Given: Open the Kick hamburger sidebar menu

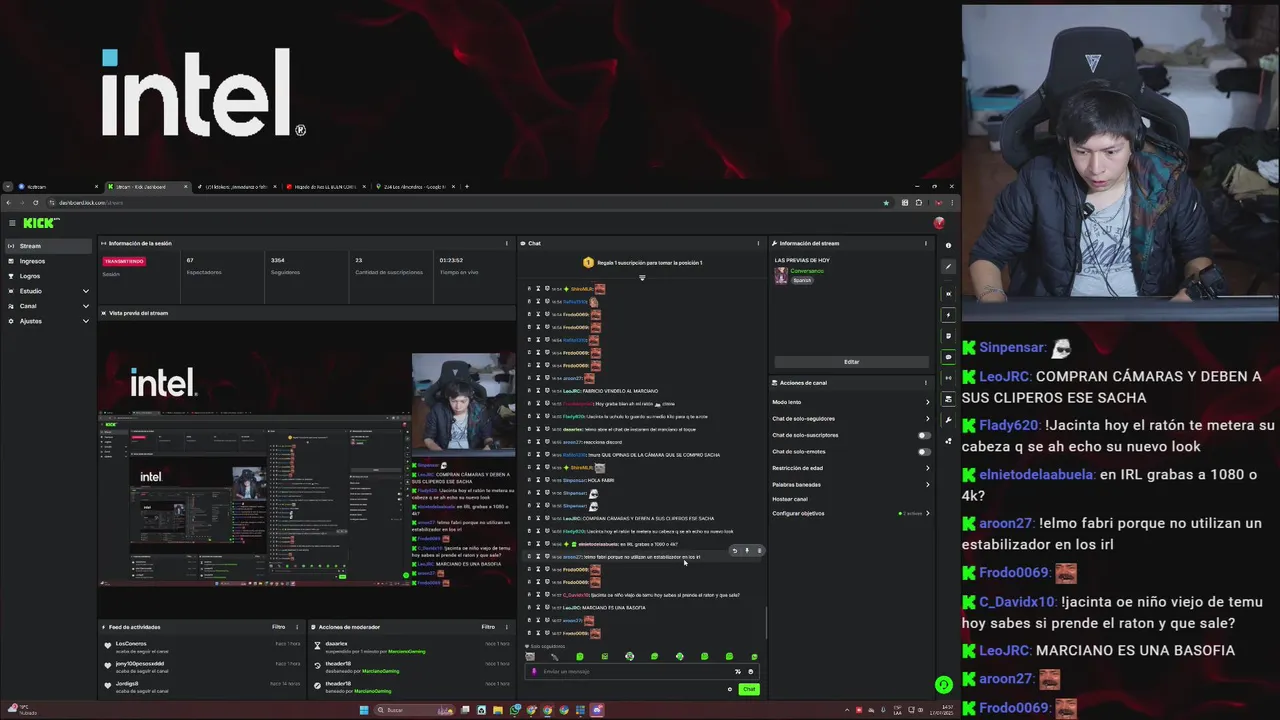Looking at the screenshot, I should [12, 223].
